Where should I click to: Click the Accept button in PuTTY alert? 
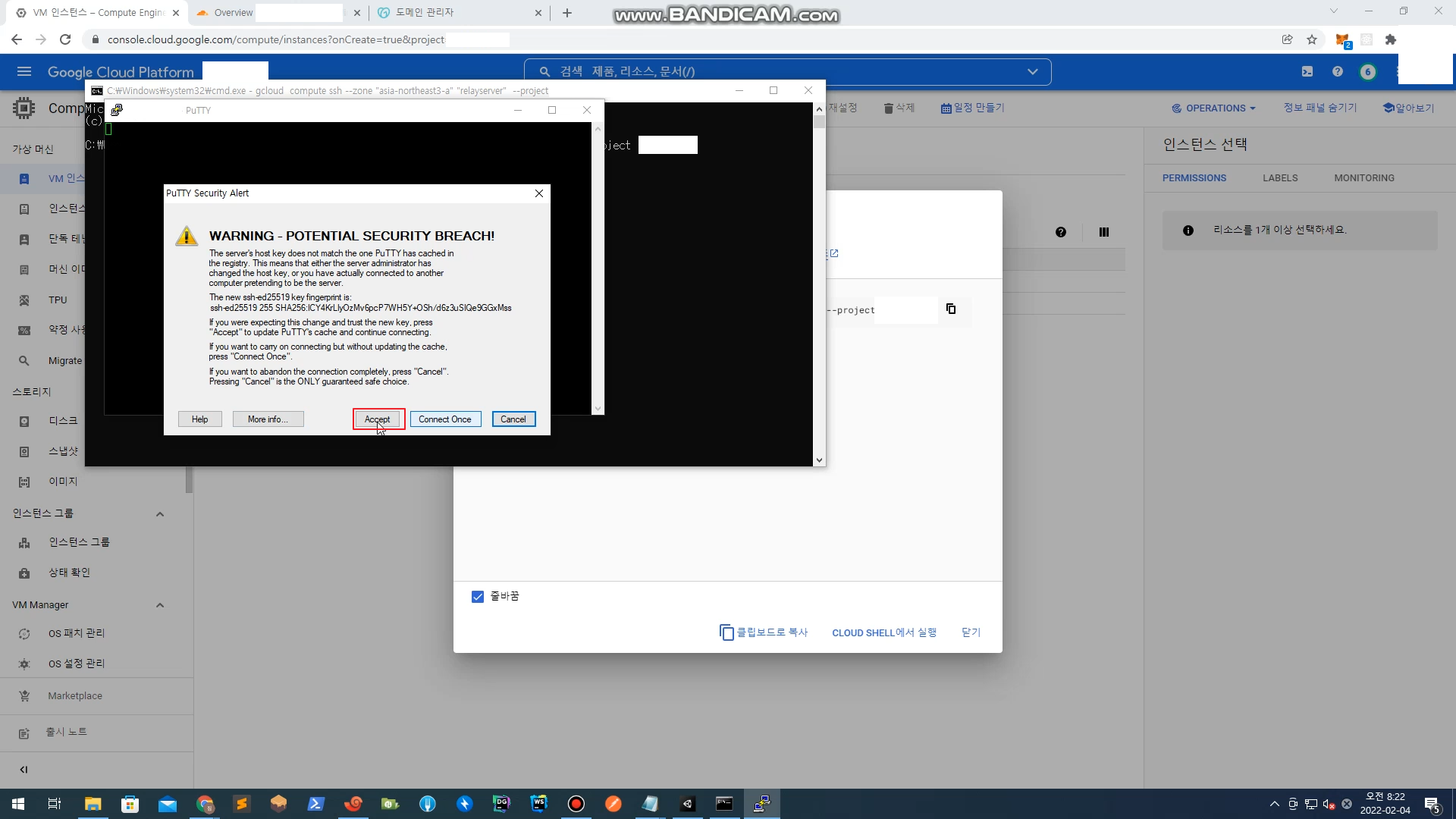click(378, 419)
